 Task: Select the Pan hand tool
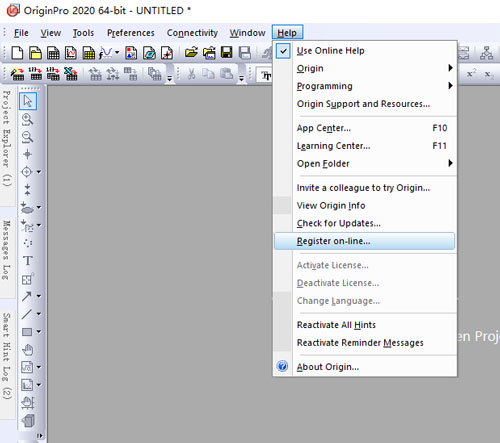[x=27, y=349]
